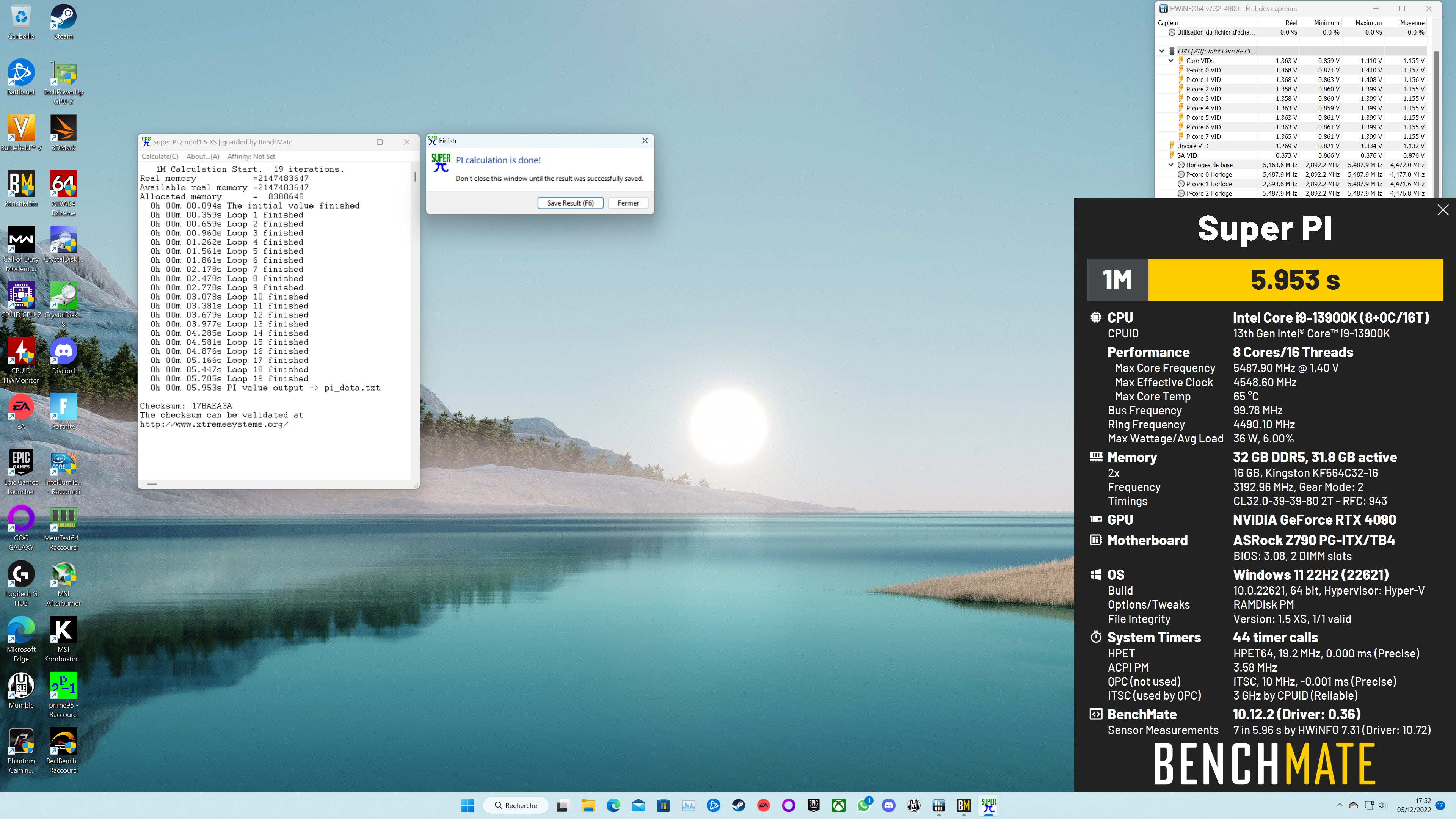Select the Discord desktop shortcut
Viewport: 1456px width, 819px height.
point(63,356)
